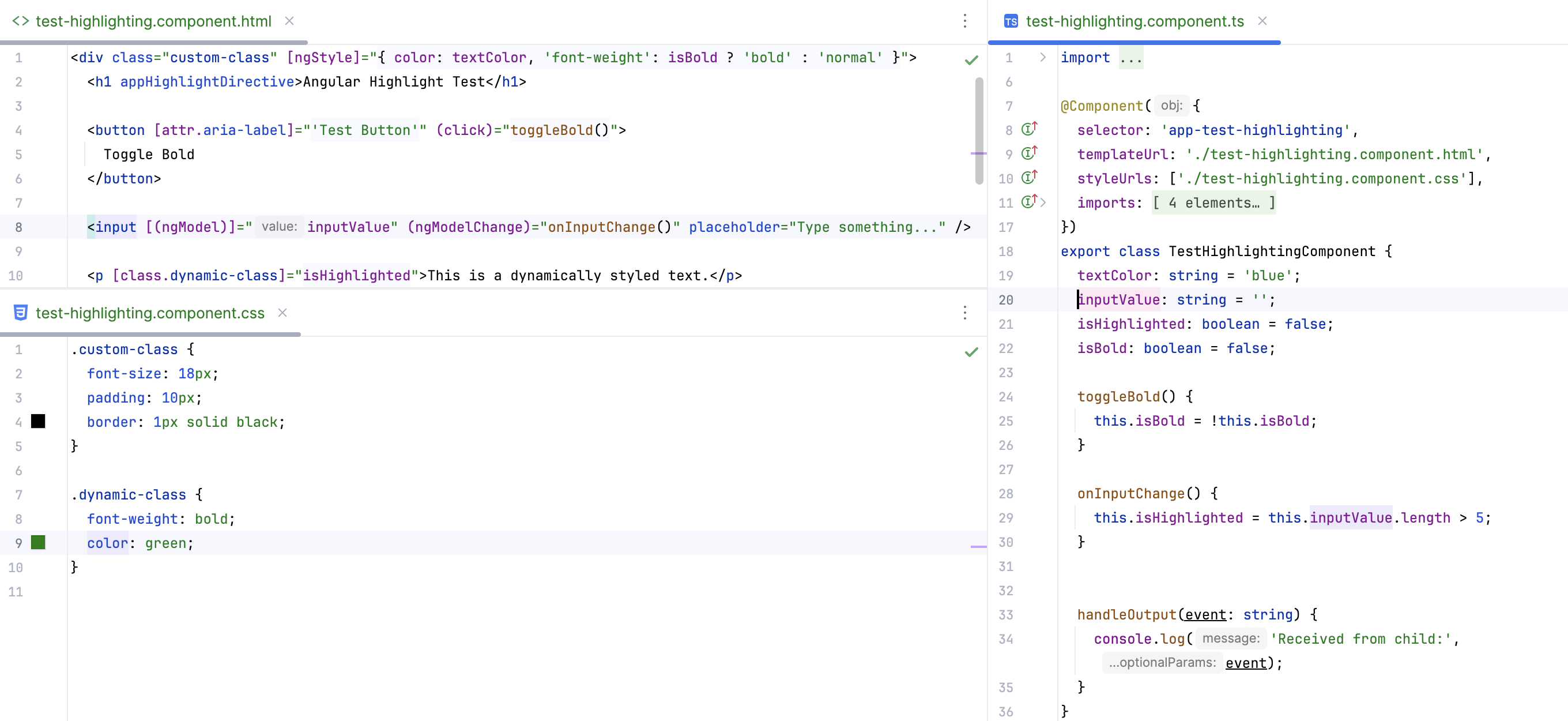The height and width of the screenshot is (721, 1568).
Task: Open the three-dot options menu in the CSS editor
Action: 965,313
